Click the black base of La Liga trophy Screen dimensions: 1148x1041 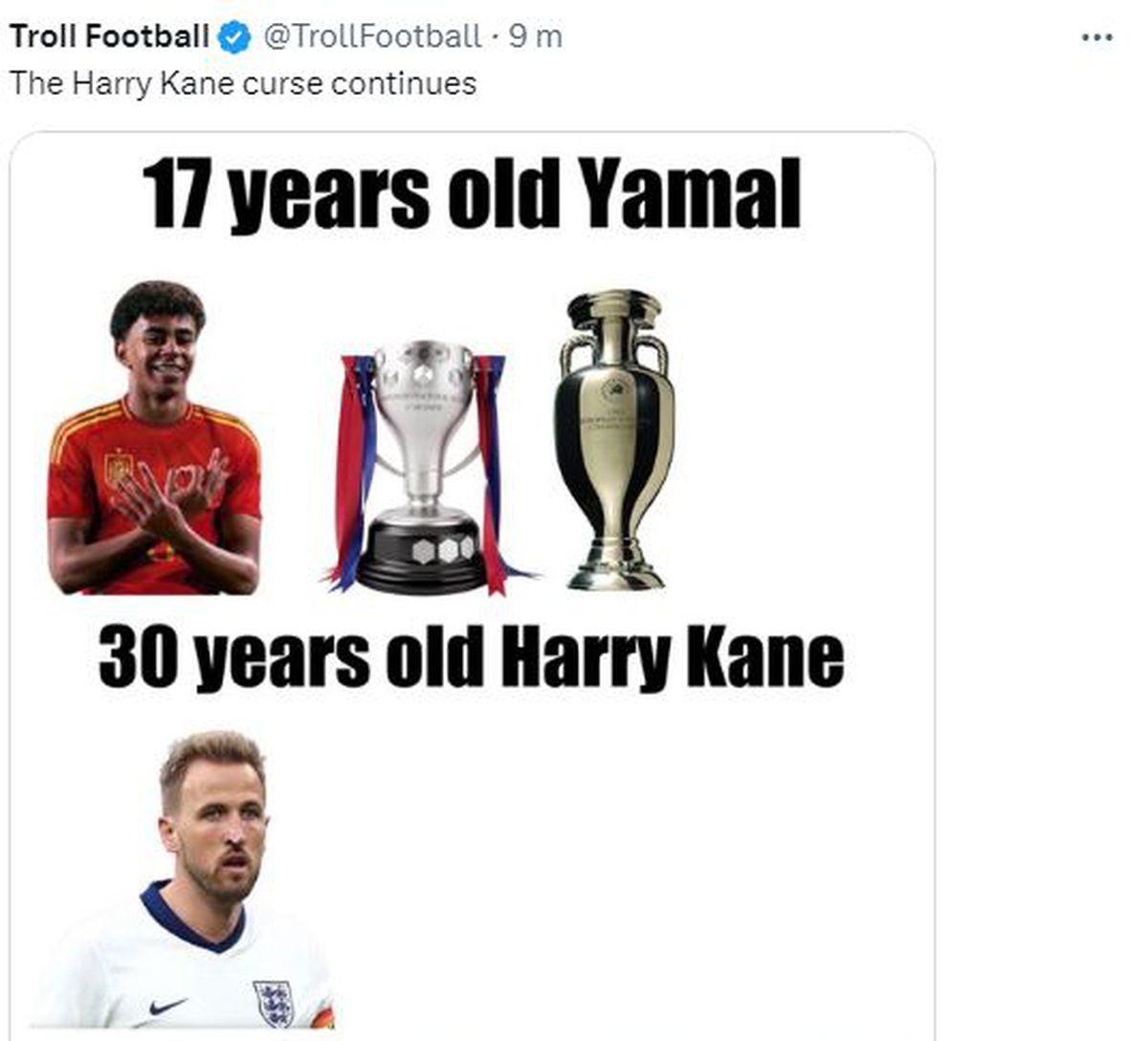pos(423,555)
